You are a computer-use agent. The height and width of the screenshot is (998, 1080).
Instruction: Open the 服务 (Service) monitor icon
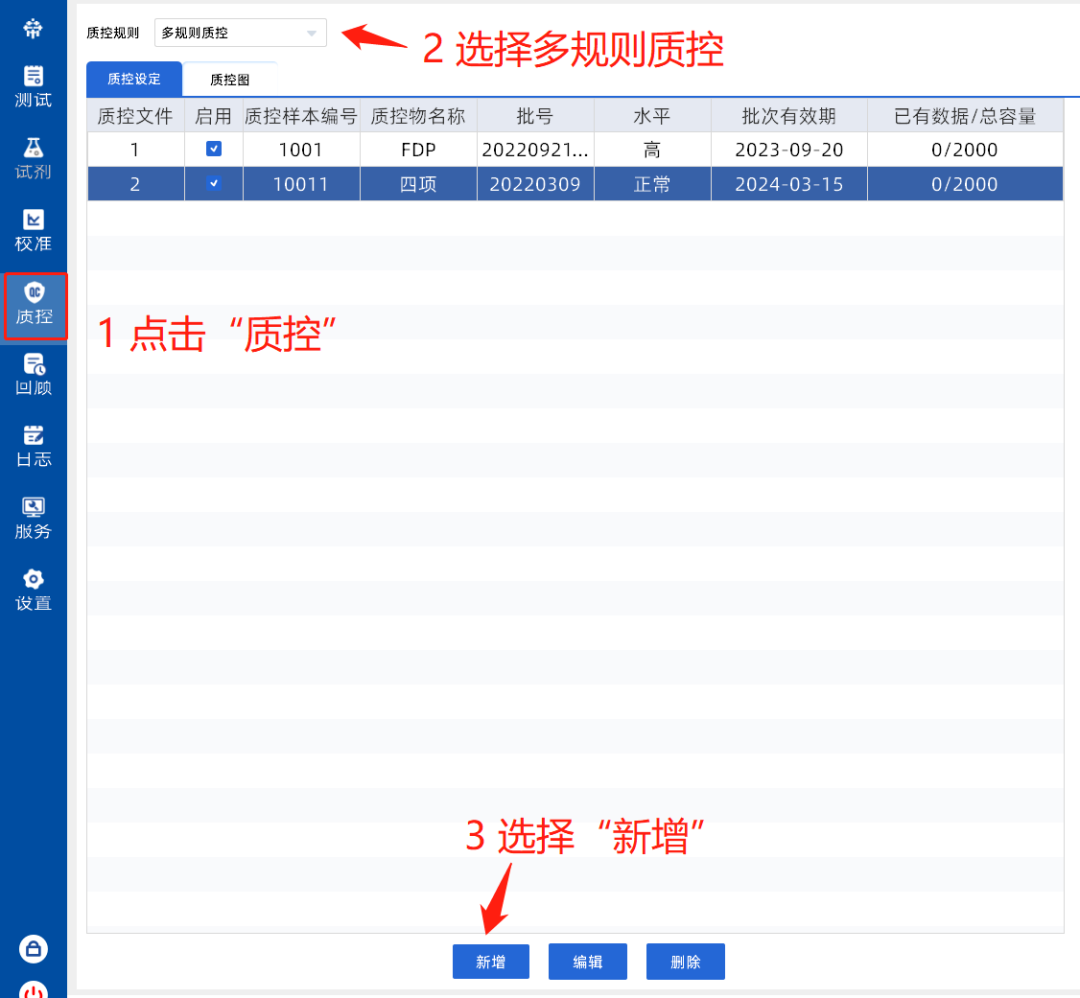click(x=33, y=508)
